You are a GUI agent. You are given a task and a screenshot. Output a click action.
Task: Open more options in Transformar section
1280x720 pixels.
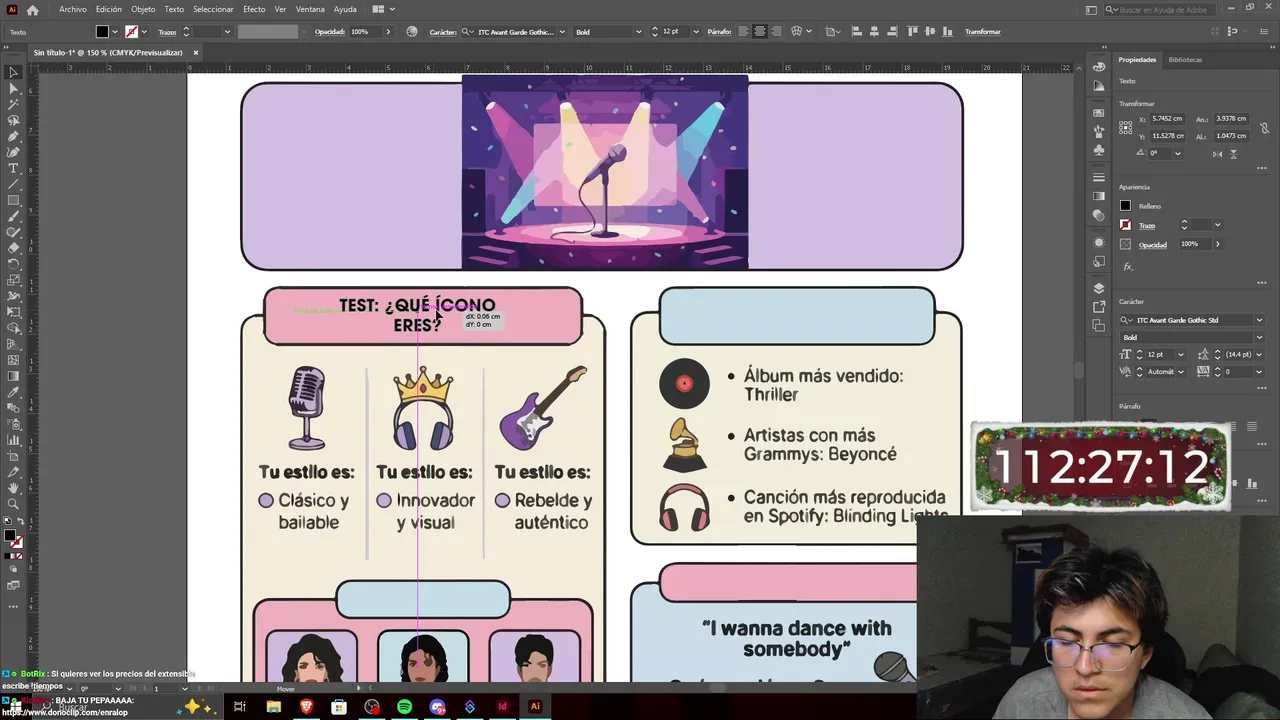coord(1262,168)
